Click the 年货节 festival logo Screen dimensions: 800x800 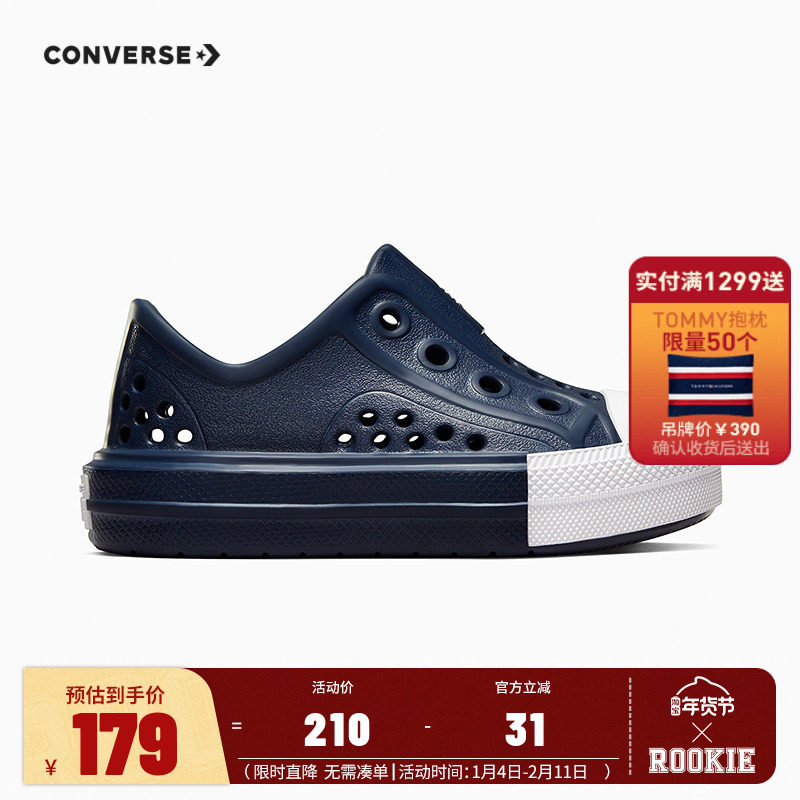[703, 699]
